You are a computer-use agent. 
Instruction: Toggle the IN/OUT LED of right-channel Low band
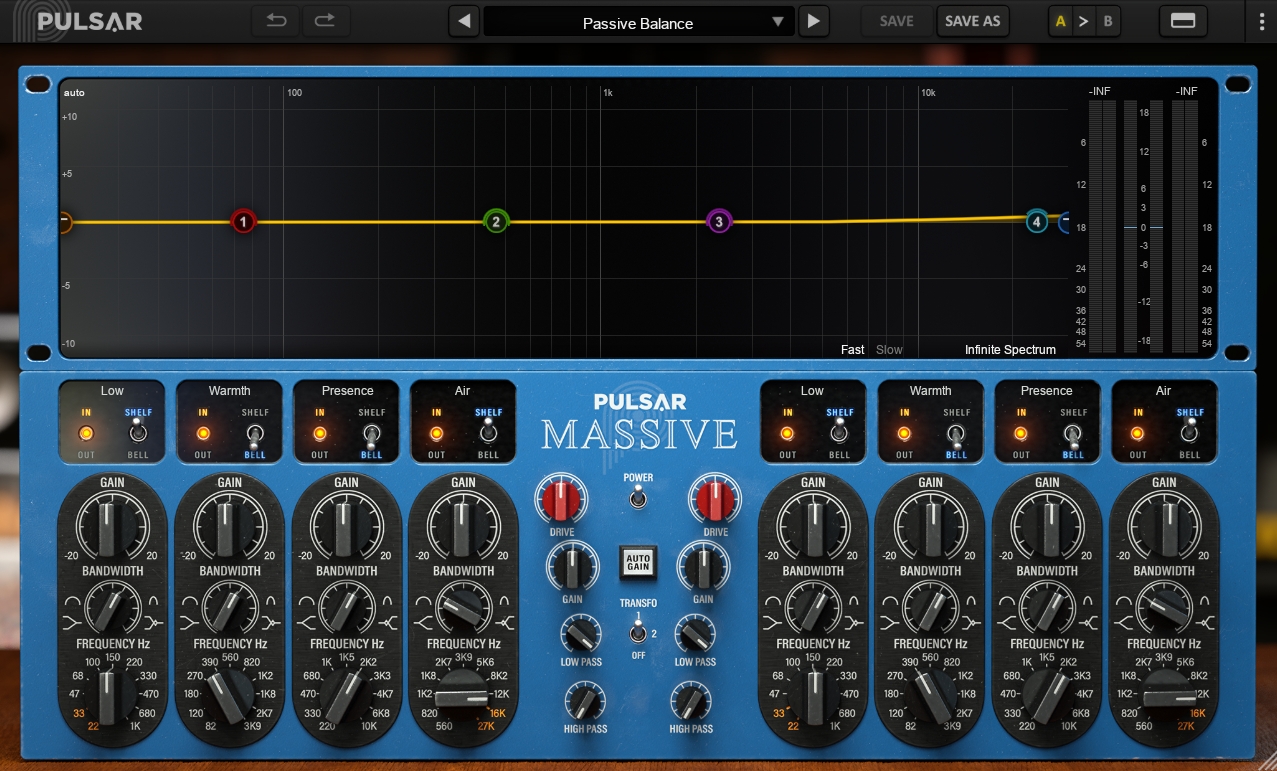787,433
